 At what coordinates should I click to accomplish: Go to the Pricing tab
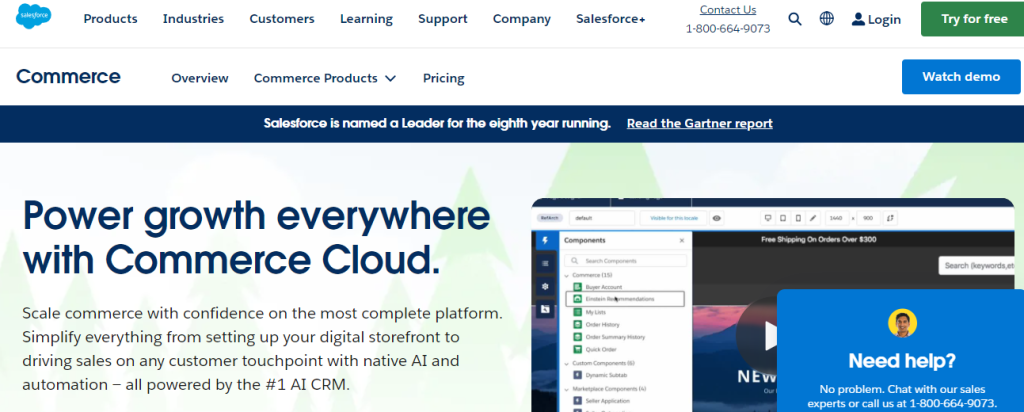443,78
